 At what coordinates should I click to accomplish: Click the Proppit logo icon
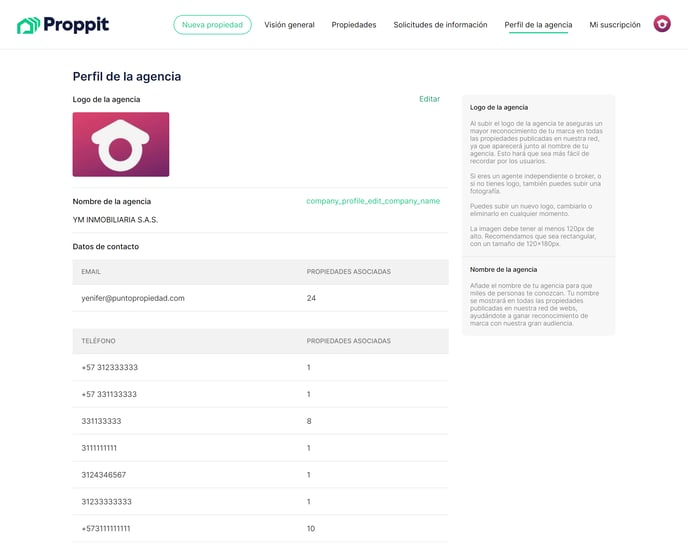[28, 25]
